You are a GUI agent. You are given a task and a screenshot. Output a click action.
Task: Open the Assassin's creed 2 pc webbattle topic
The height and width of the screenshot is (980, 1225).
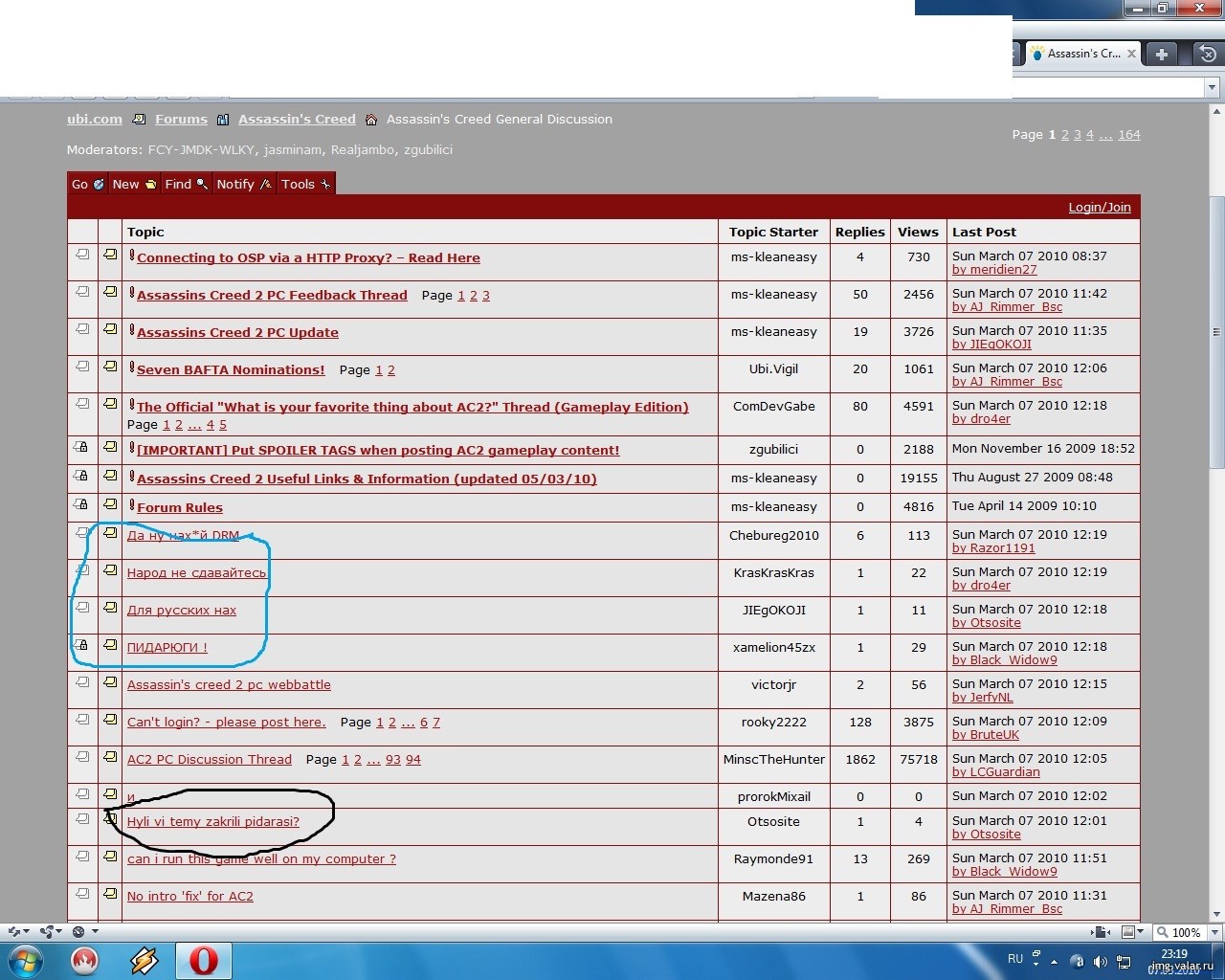(x=229, y=684)
